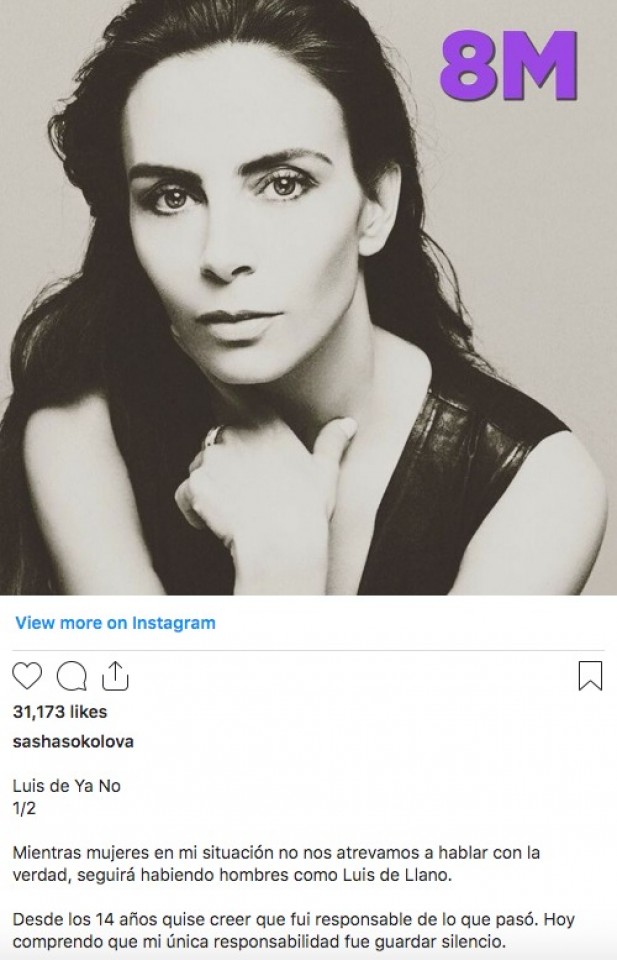Click the word "likes" beside the count
This screenshot has width=617, height=960.
(x=89, y=712)
